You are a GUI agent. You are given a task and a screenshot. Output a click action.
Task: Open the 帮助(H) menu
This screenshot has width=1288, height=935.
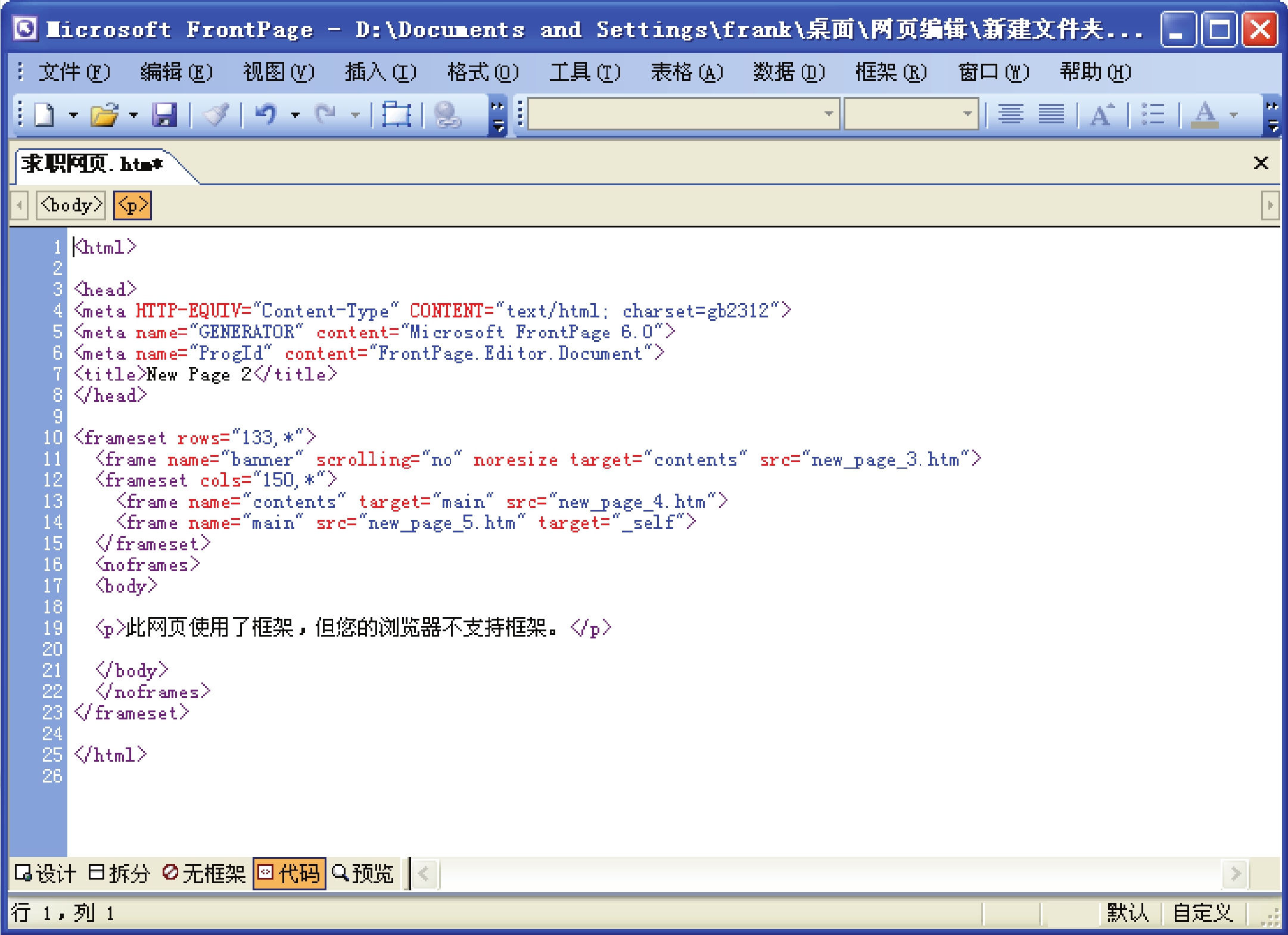point(1096,72)
